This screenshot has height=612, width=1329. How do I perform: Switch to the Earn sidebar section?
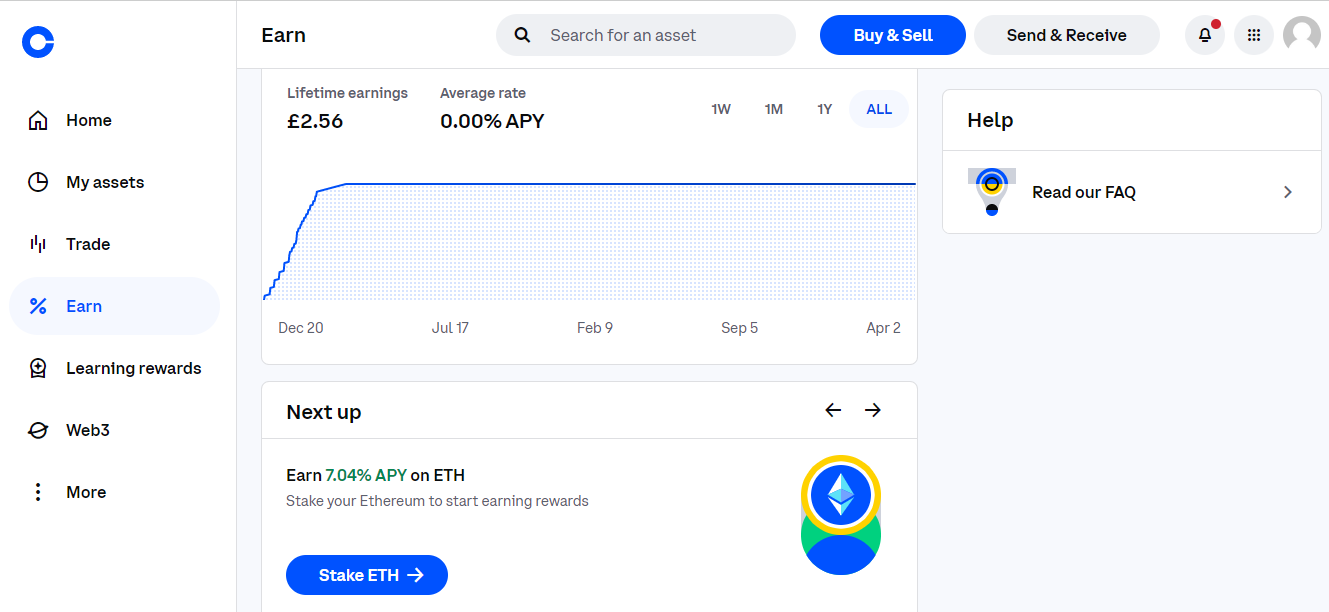[x=84, y=306]
